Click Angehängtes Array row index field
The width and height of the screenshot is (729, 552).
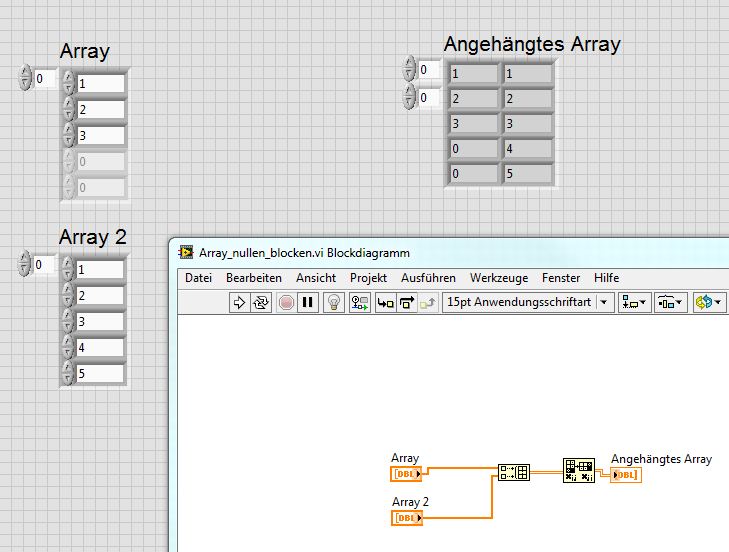tap(429, 70)
